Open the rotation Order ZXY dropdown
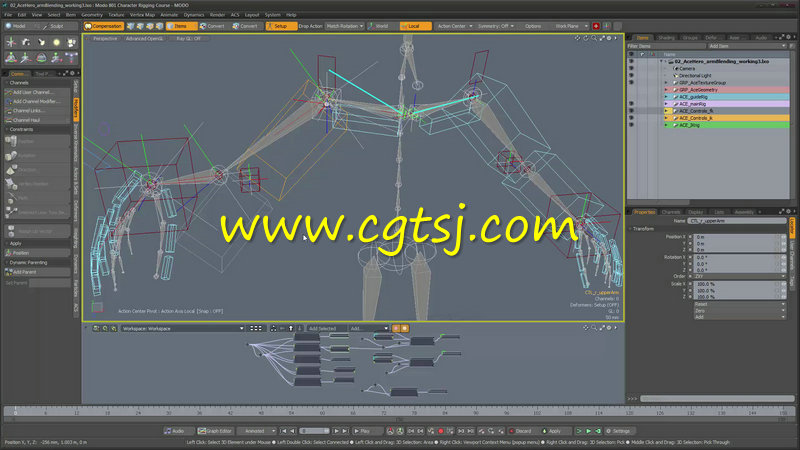 [x=739, y=277]
